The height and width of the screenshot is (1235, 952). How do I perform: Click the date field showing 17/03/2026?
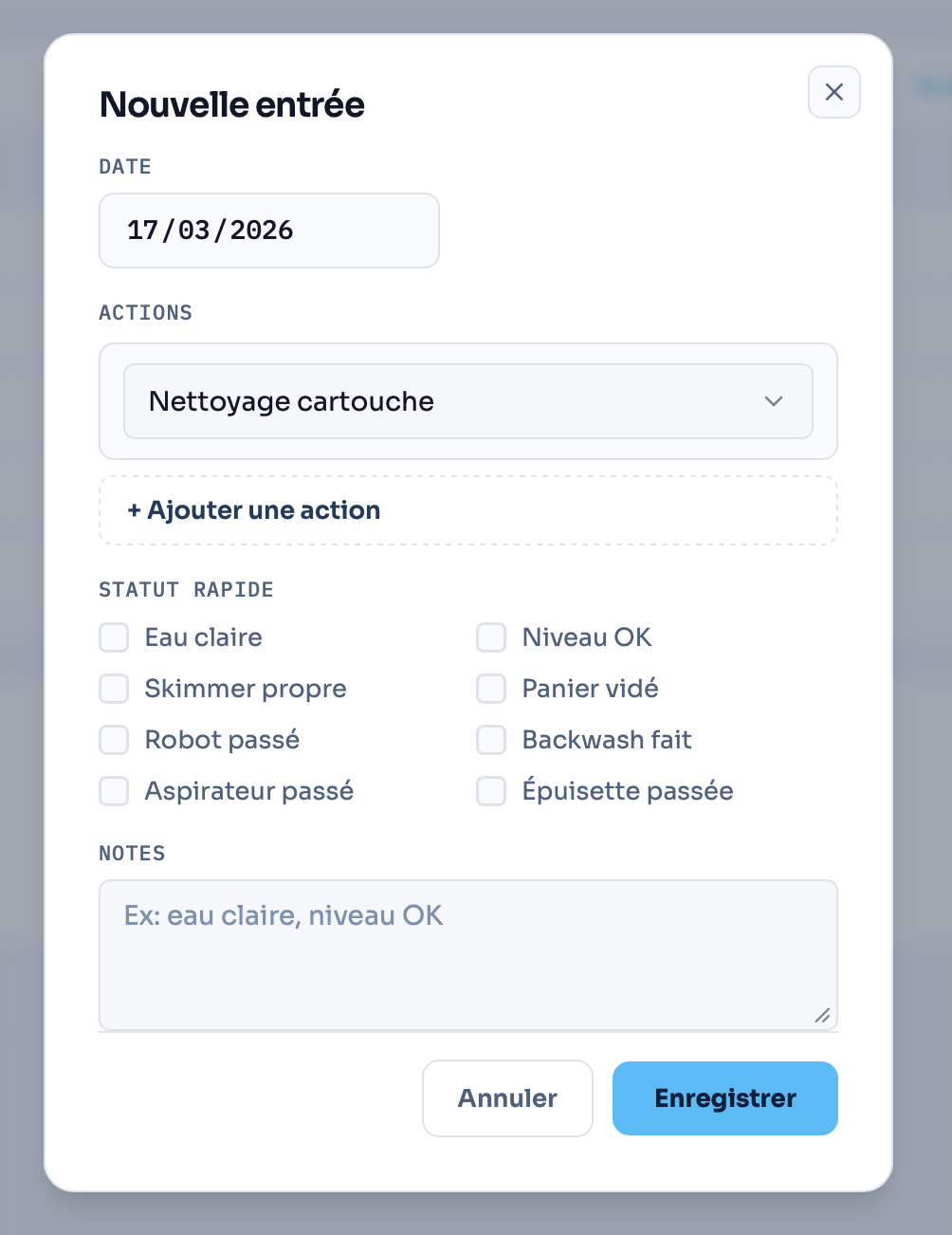coord(269,230)
